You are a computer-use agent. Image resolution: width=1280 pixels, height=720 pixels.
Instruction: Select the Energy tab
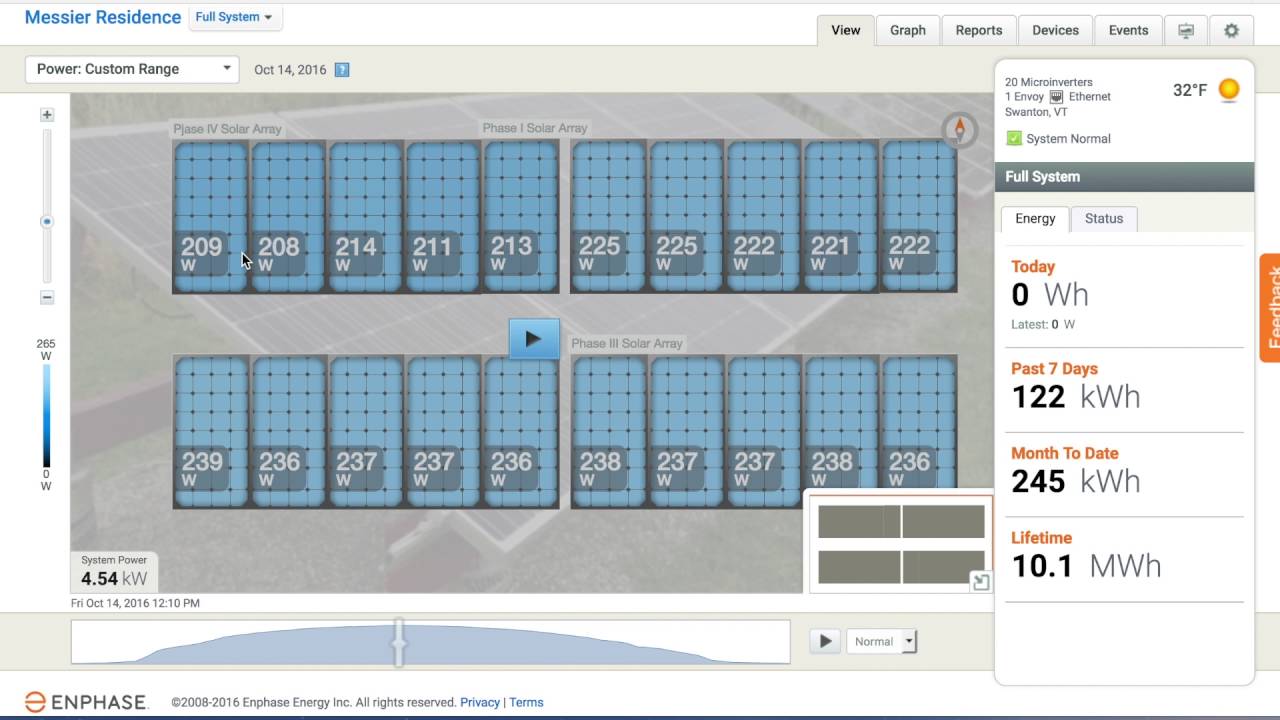tap(1035, 219)
